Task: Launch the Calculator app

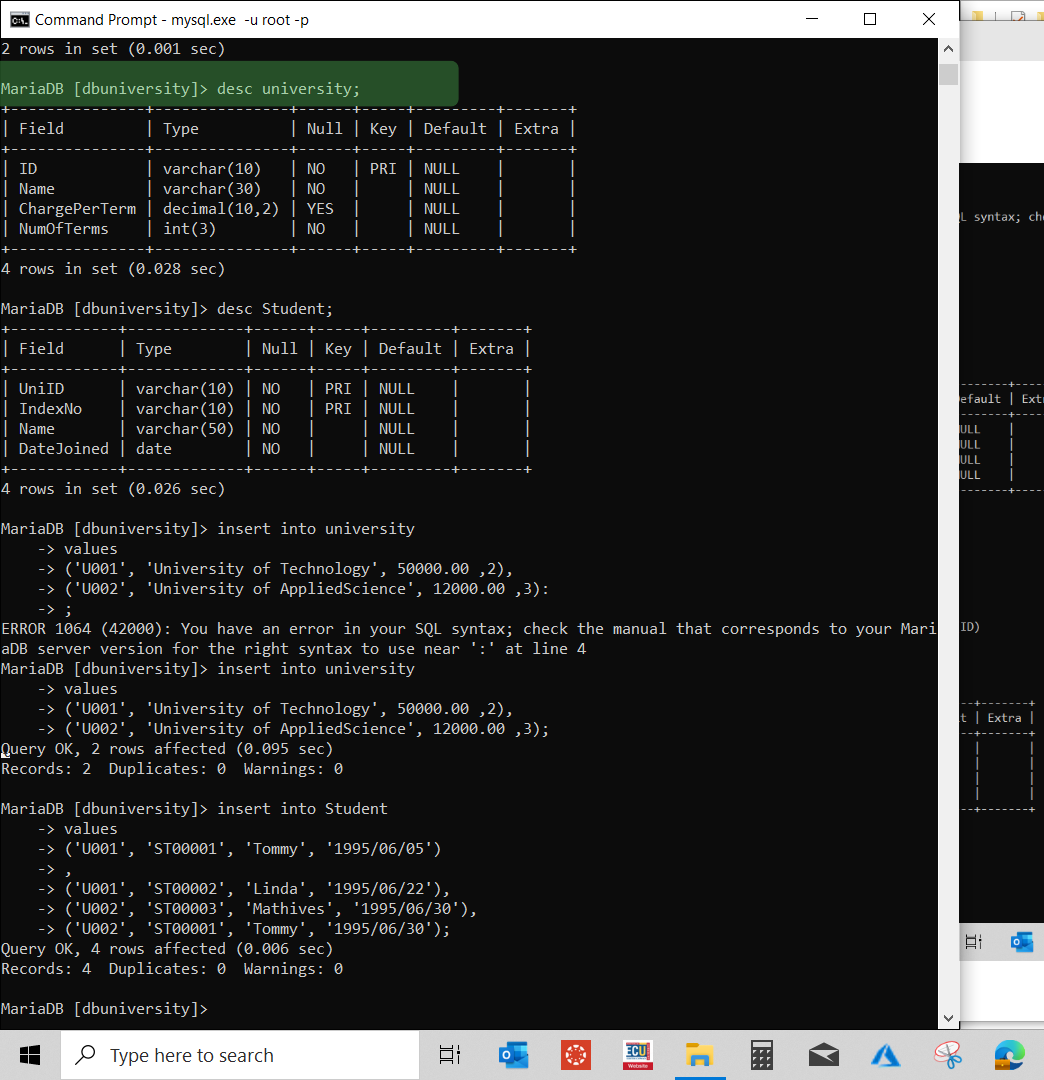Action: click(x=762, y=1055)
